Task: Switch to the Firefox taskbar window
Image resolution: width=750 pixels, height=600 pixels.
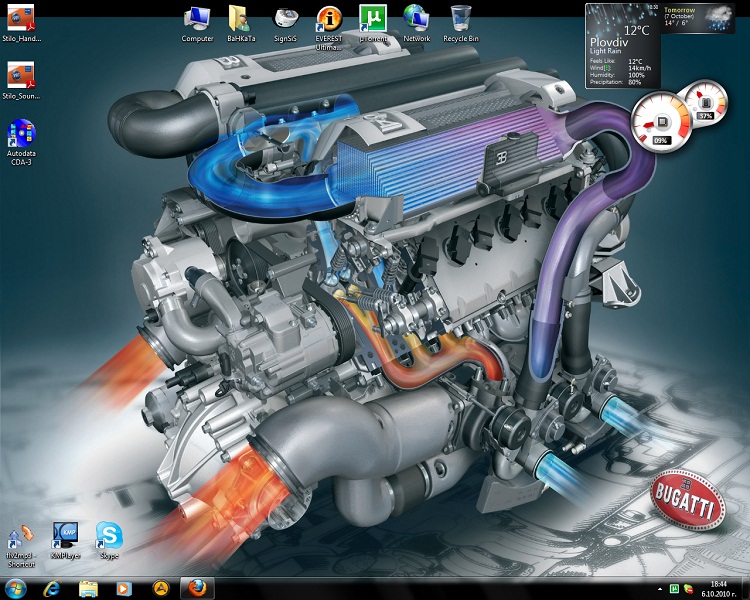Action: pyautogui.click(x=196, y=588)
